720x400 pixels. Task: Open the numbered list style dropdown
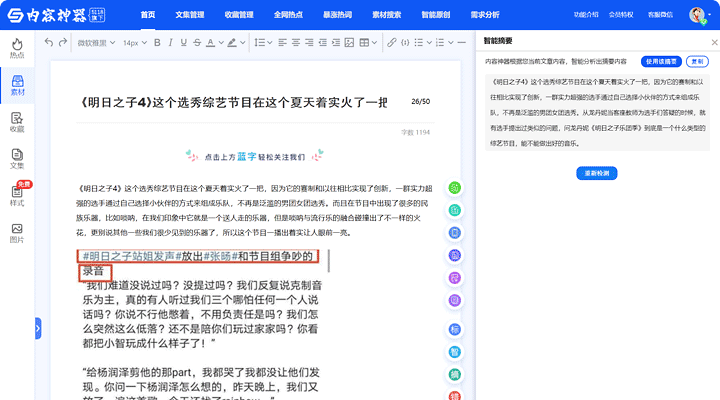450,43
